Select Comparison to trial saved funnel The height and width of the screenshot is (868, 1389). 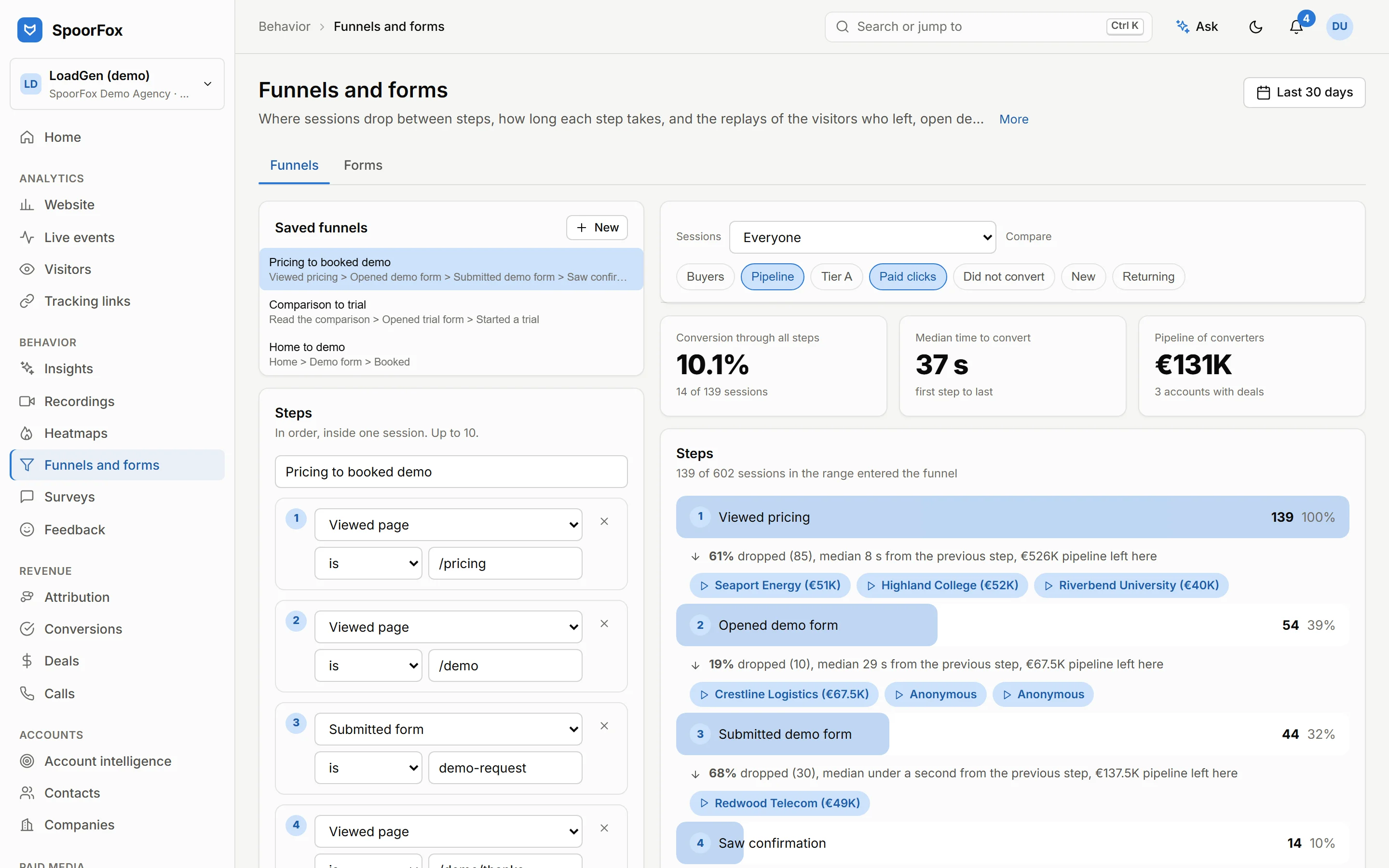coord(451,312)
